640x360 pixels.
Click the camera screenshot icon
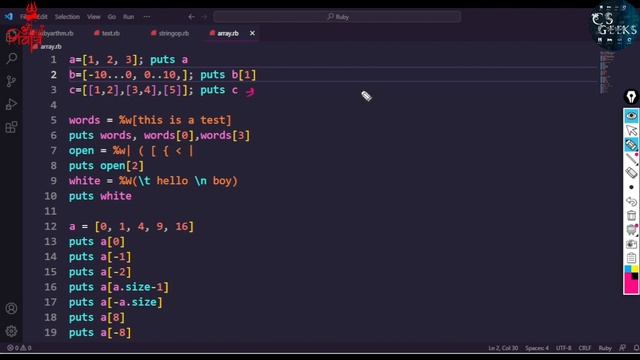(x=631, y=244)
